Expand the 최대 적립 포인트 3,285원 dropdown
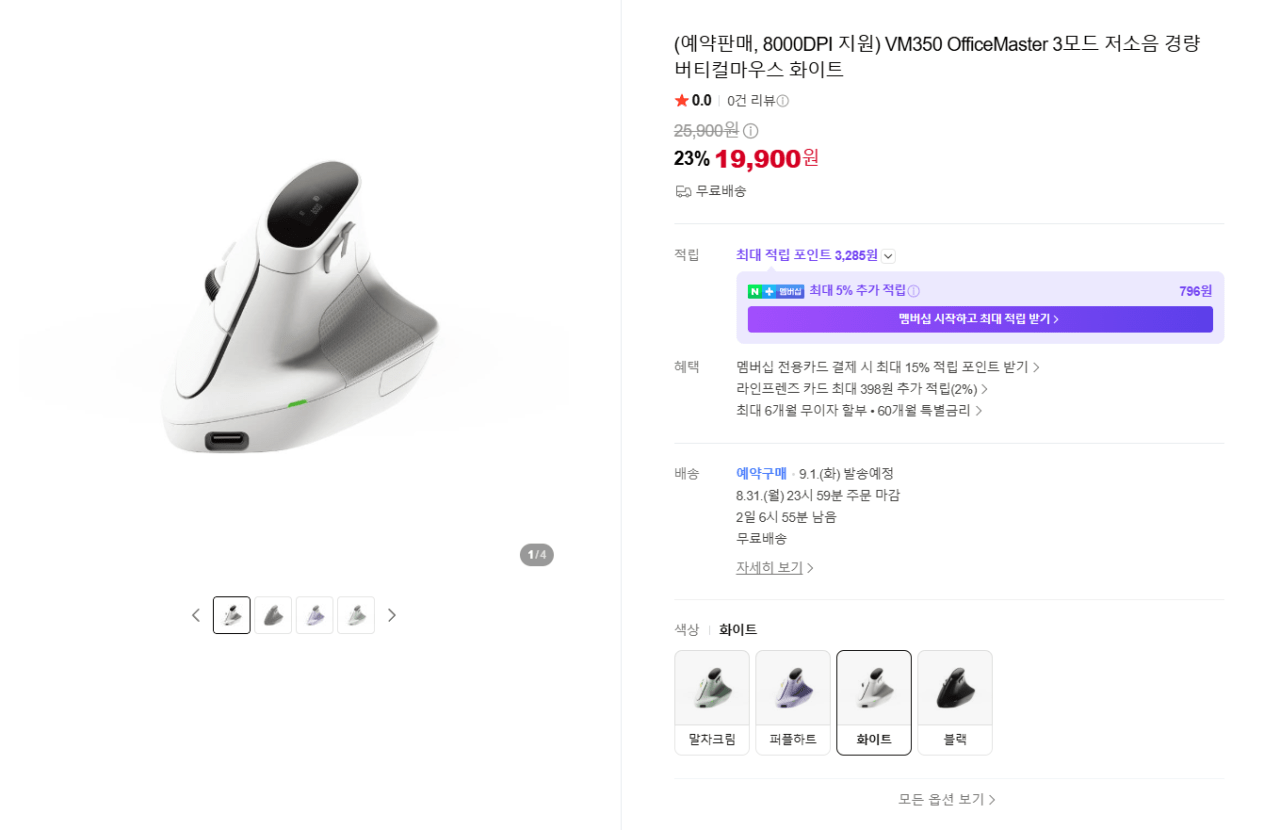Image resolution: width=1280 pixels, height=830 pixels. pyautogui.click(x=889, y=256)
